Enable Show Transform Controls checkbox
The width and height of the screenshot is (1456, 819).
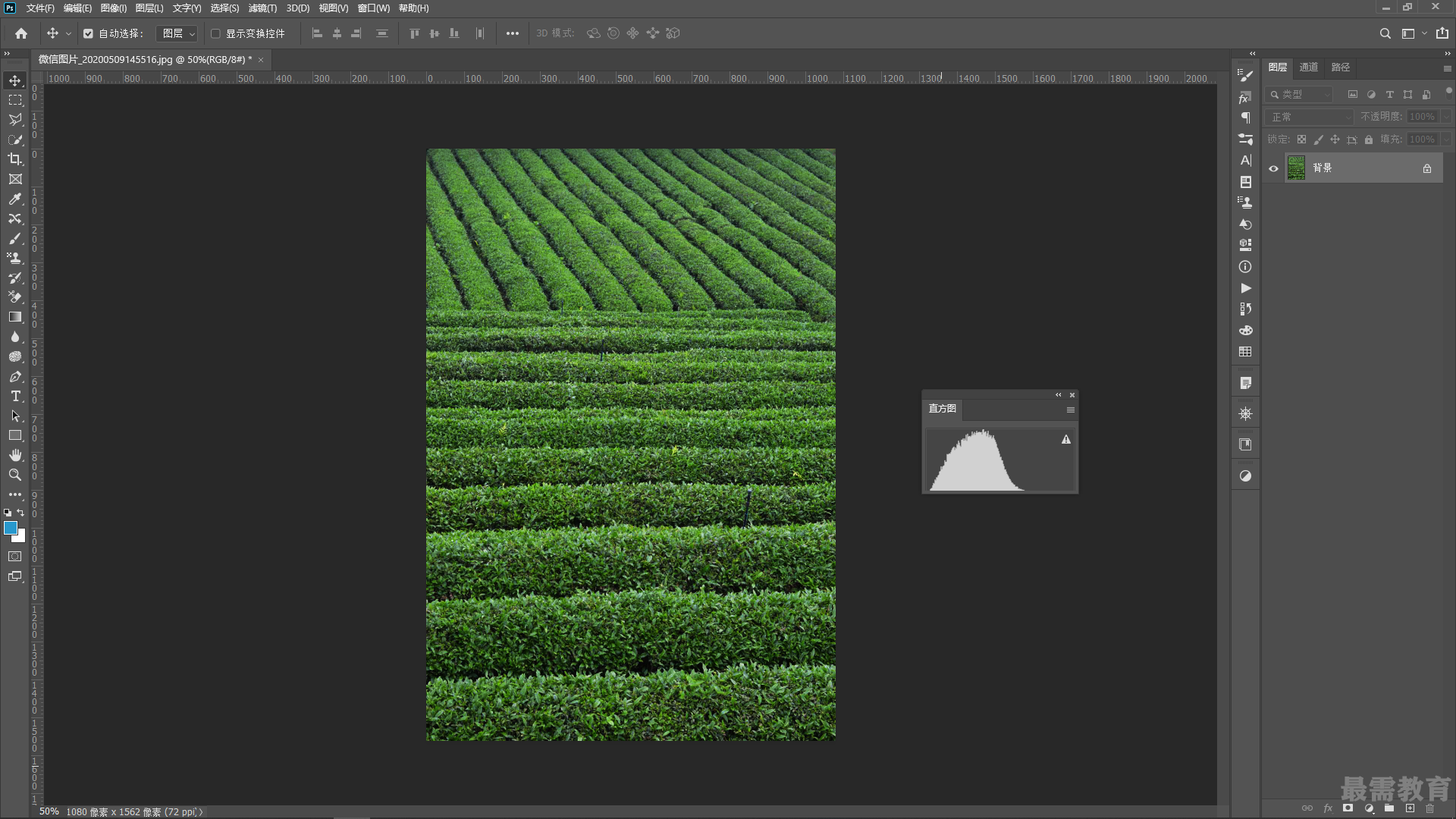tap(215, 33)
